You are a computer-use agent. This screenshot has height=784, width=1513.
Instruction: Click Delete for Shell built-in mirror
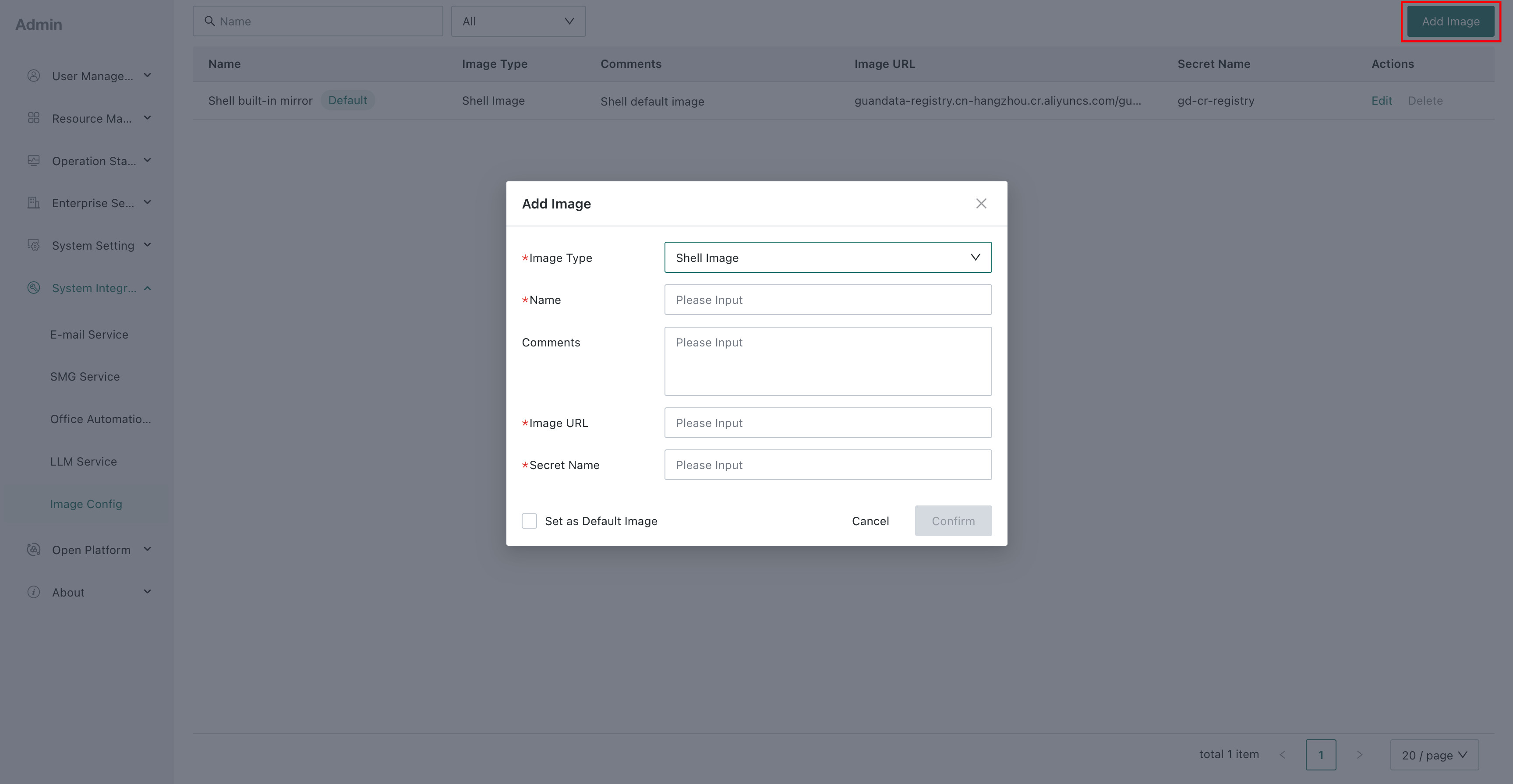click(x=1425, y=100)
